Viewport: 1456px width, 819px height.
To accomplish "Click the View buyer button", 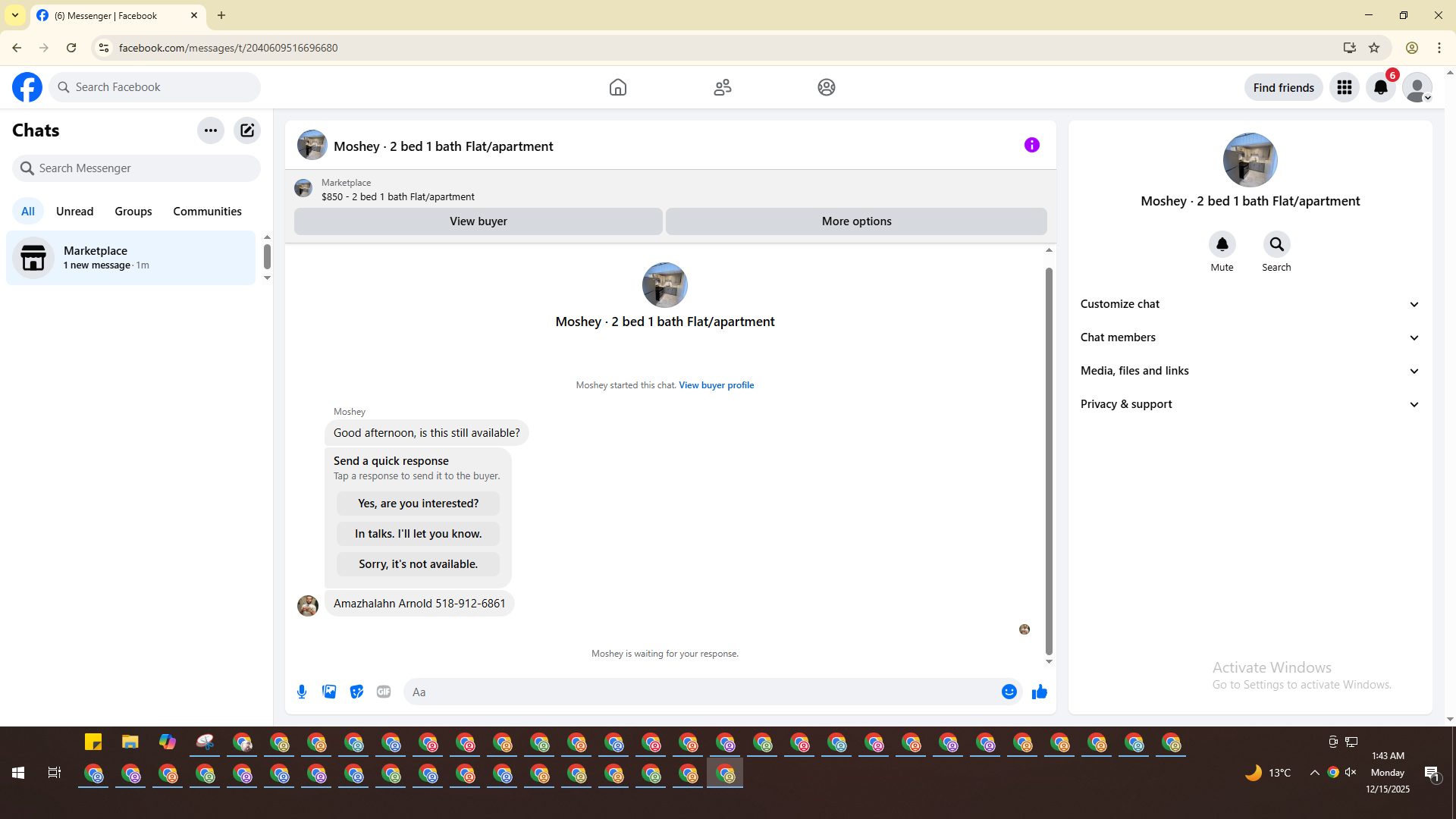I will (478, 221).
